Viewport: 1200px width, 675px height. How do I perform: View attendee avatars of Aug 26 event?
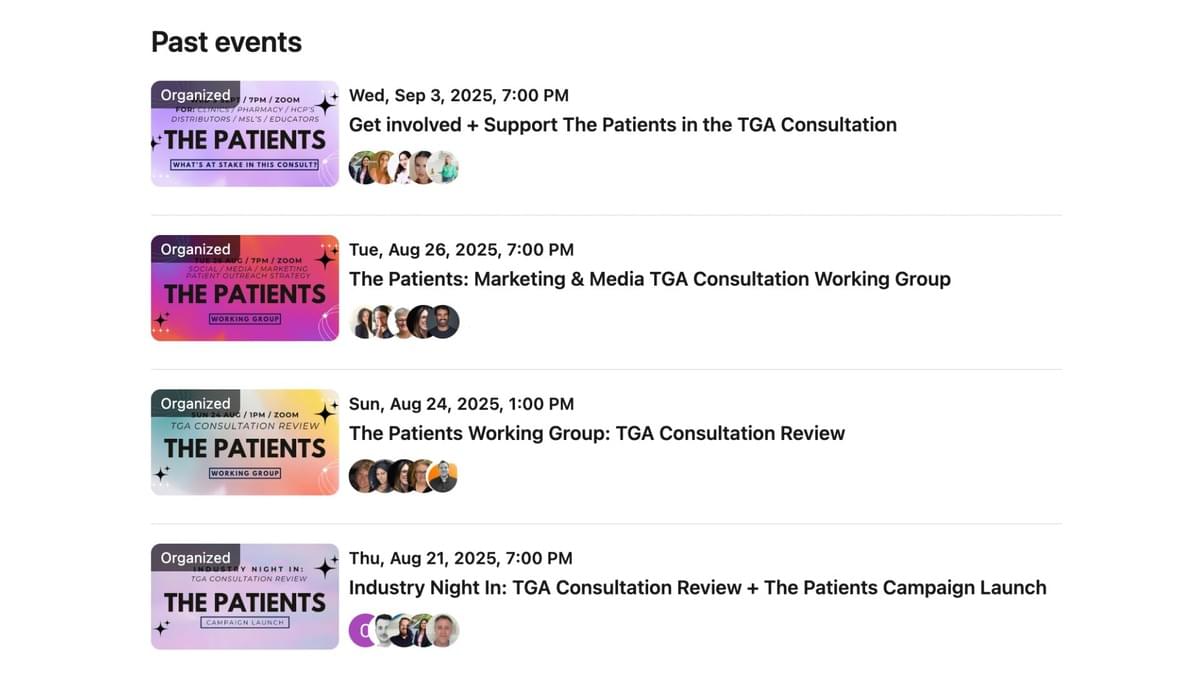point(404,321)
